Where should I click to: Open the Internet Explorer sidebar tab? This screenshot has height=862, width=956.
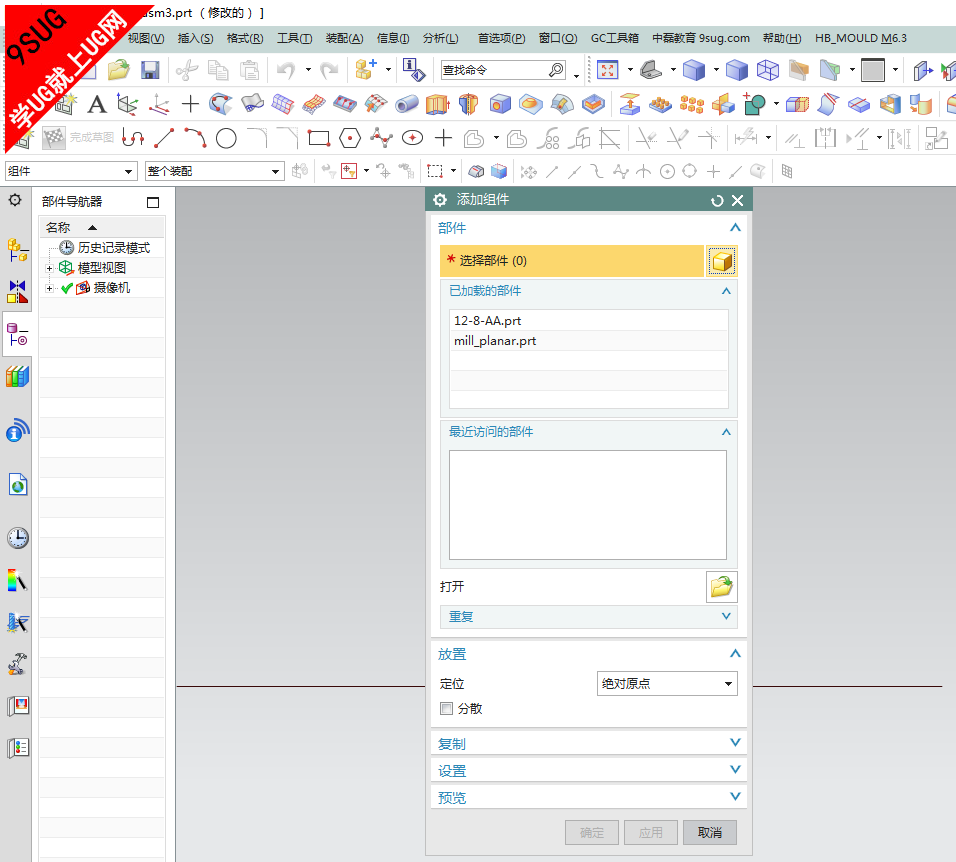(18, 485)
